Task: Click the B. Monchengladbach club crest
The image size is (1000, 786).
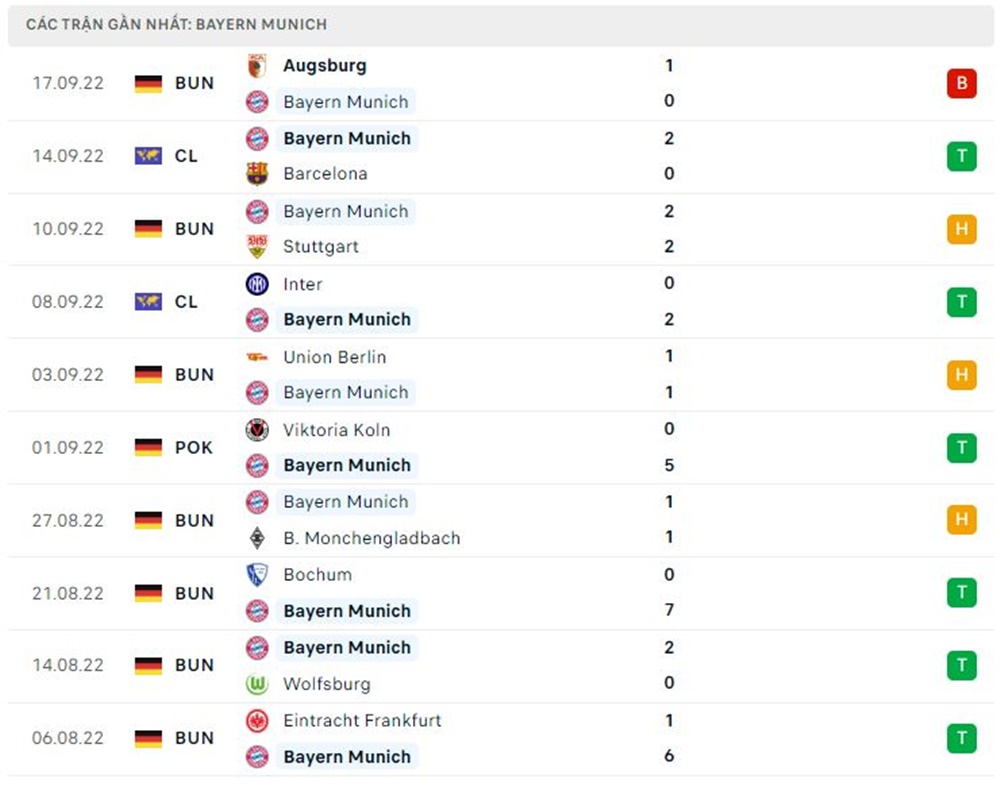Action: 257,538
